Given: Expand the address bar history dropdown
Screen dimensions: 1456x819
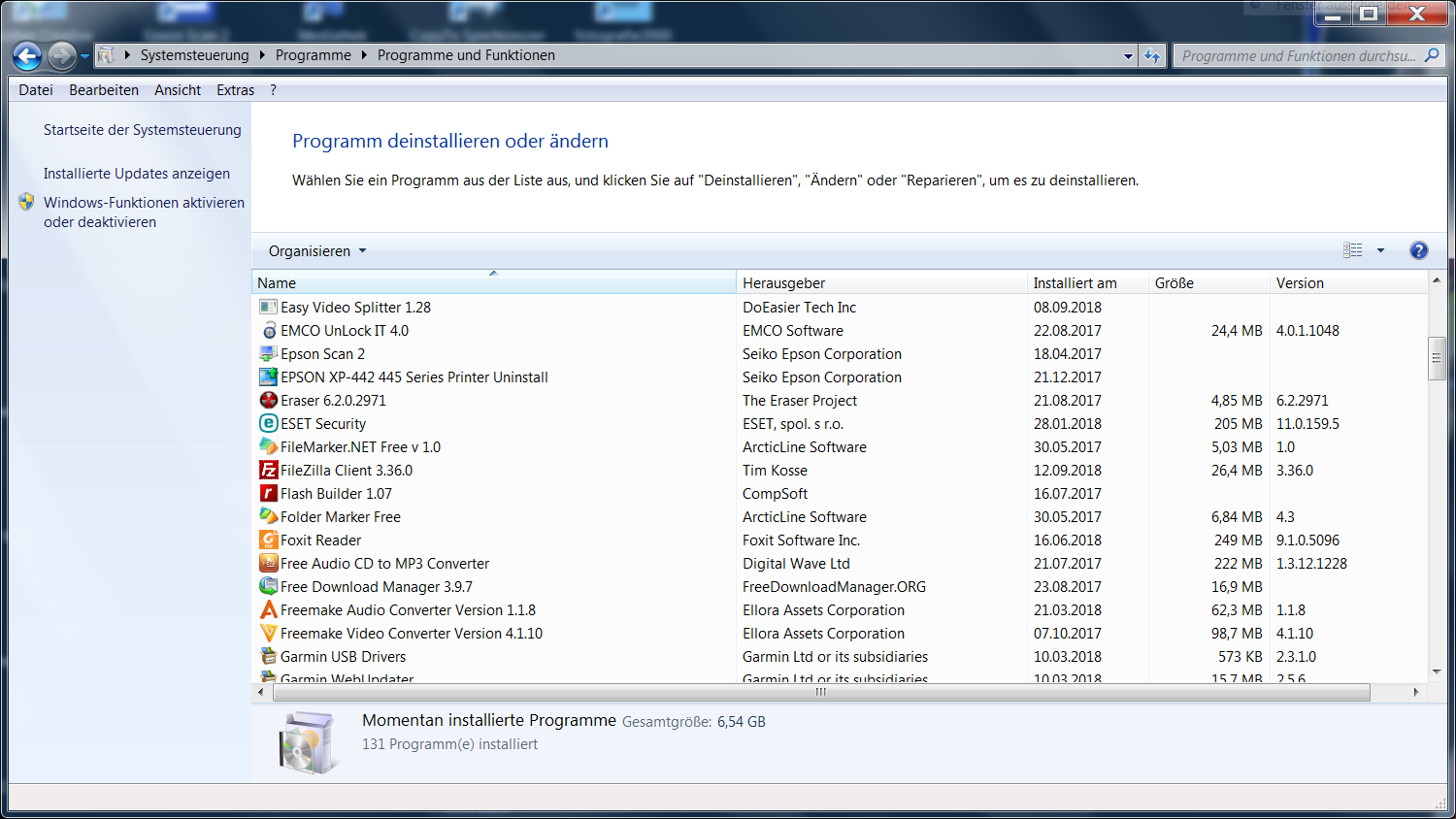Looking at the screenshot, I should (1128, 55).
